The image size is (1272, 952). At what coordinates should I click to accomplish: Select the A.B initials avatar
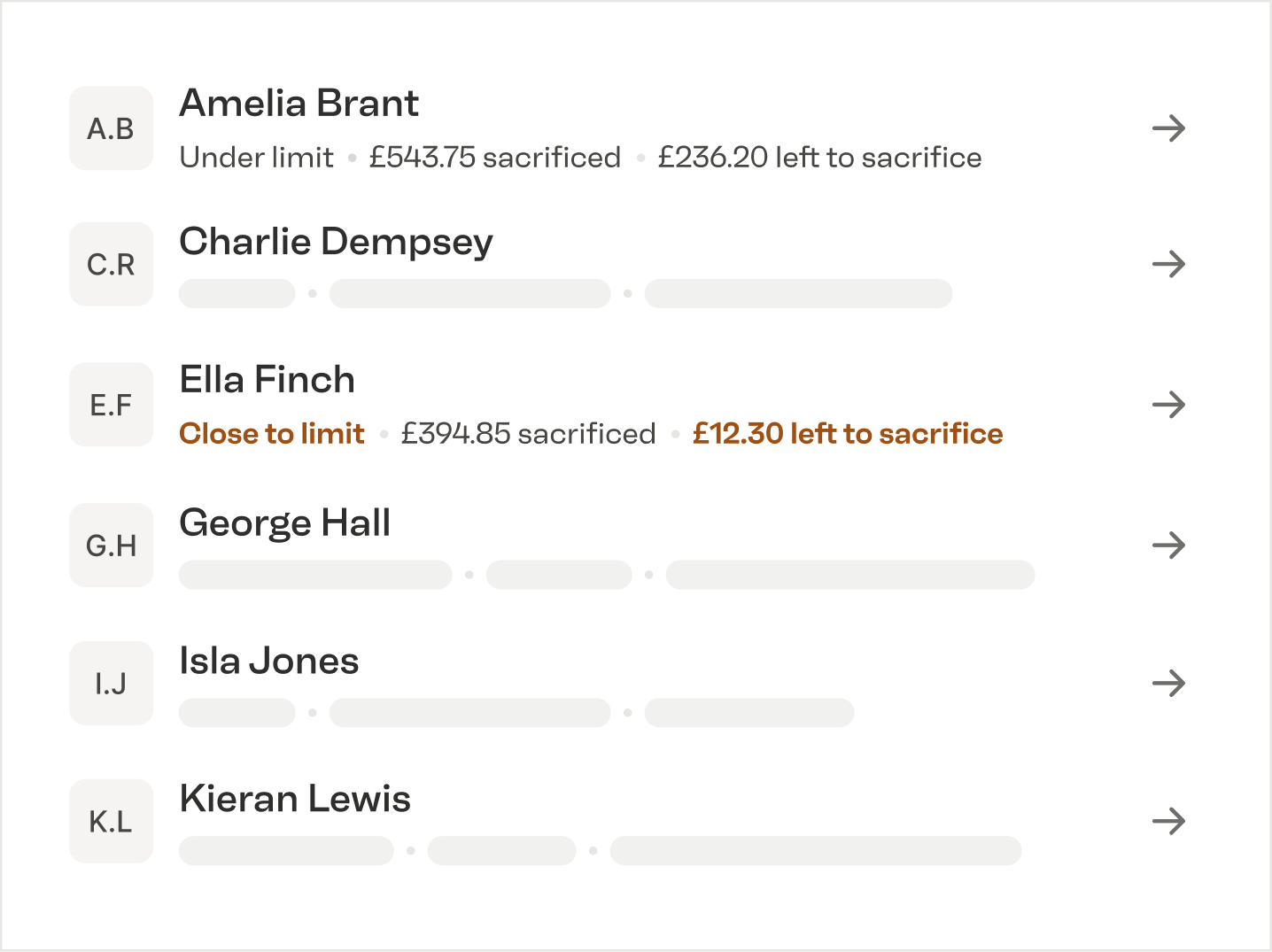(112, 128)
